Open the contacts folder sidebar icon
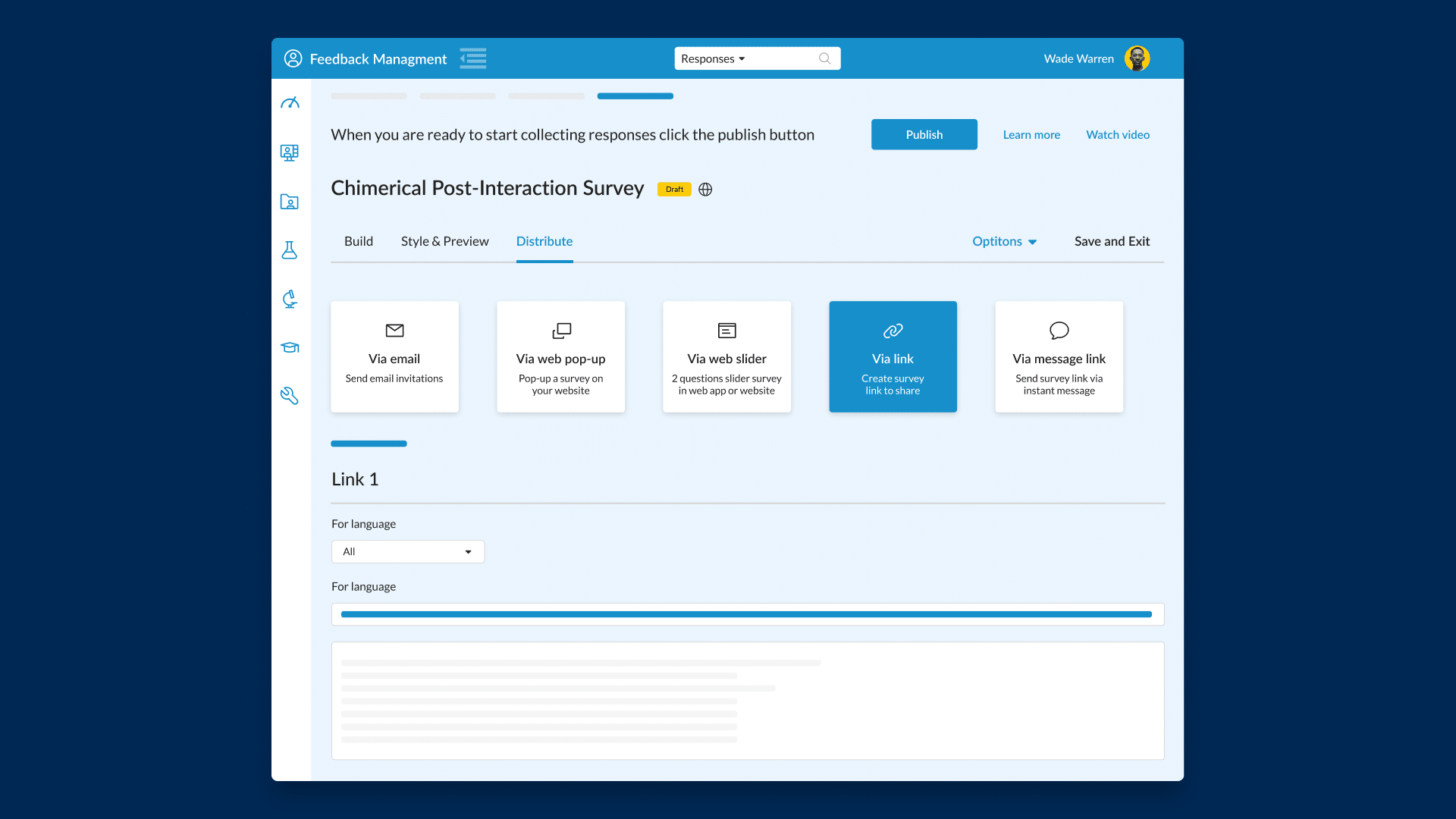Screen dimensions: 1456x819 pyautogui.click(x=290, y=202)
